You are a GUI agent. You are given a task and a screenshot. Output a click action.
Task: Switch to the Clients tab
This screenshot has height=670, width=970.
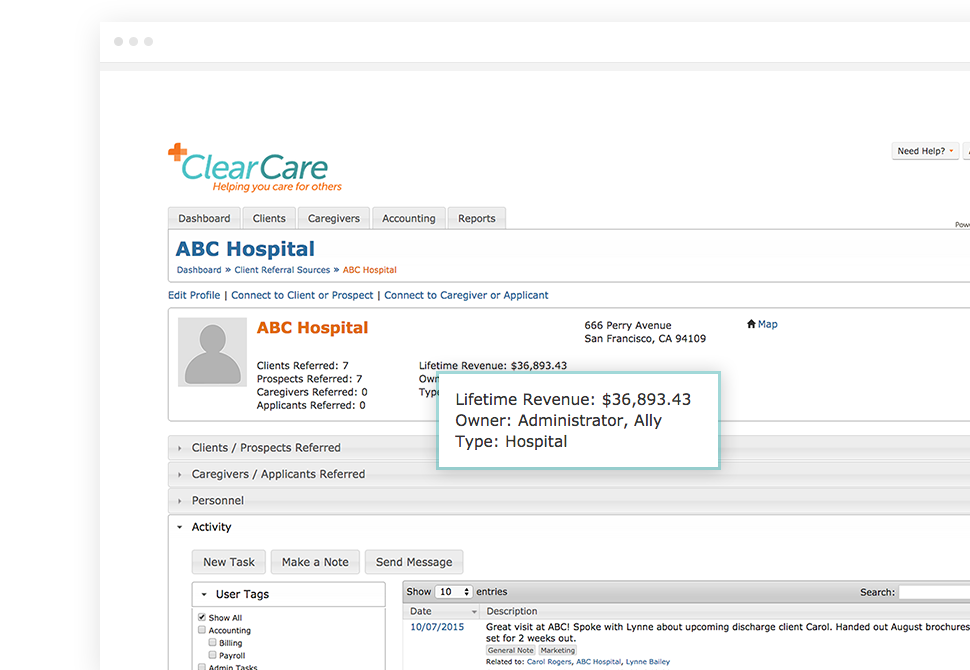coord(269,218)
